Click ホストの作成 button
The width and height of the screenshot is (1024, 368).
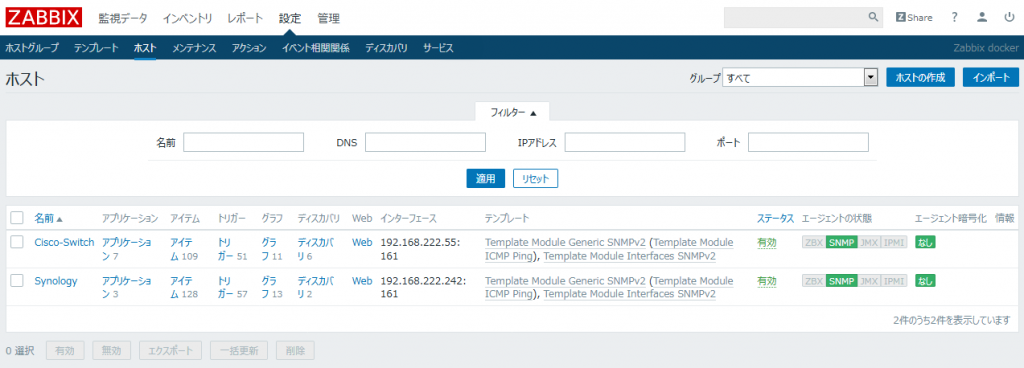click(x=920, y=78)
